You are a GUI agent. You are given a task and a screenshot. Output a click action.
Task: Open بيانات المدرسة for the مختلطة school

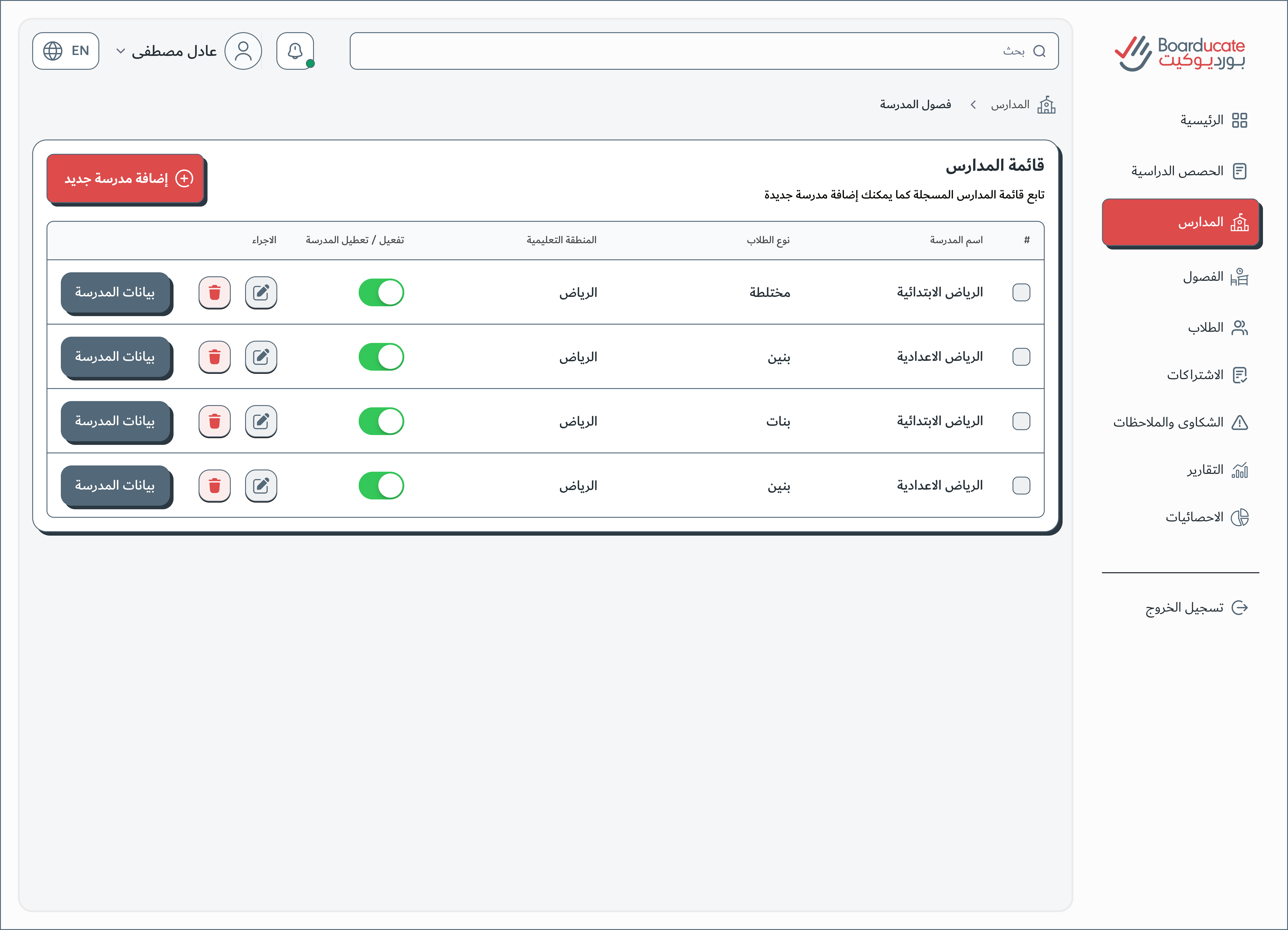[x=115, y=292]
